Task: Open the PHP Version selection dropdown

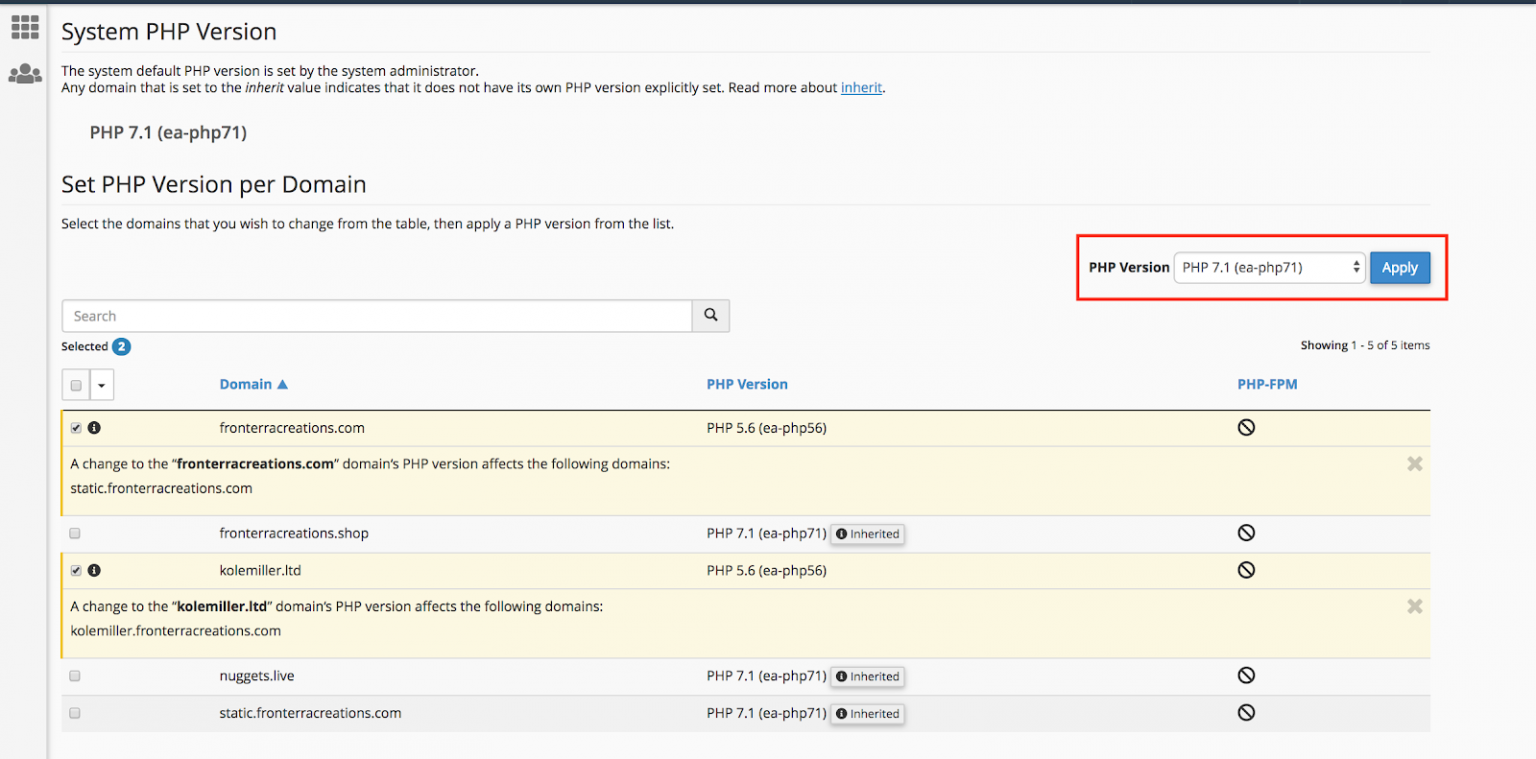Action: (1268, 267)
